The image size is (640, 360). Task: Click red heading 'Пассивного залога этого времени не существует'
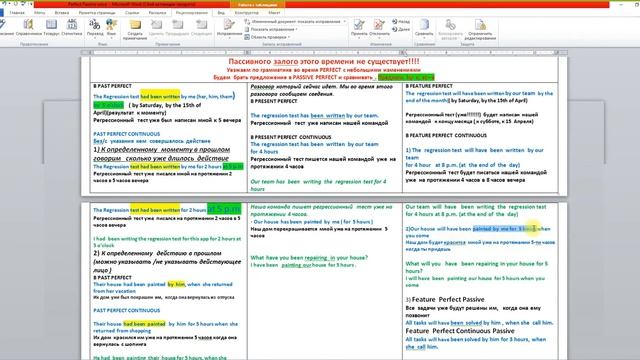click(x=324, y=62)
